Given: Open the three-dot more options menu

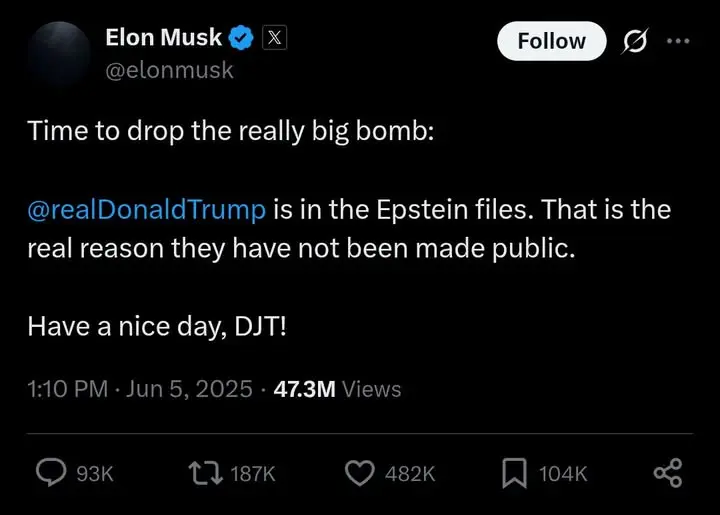Looking at the screenshot, I should pos(678,41).
